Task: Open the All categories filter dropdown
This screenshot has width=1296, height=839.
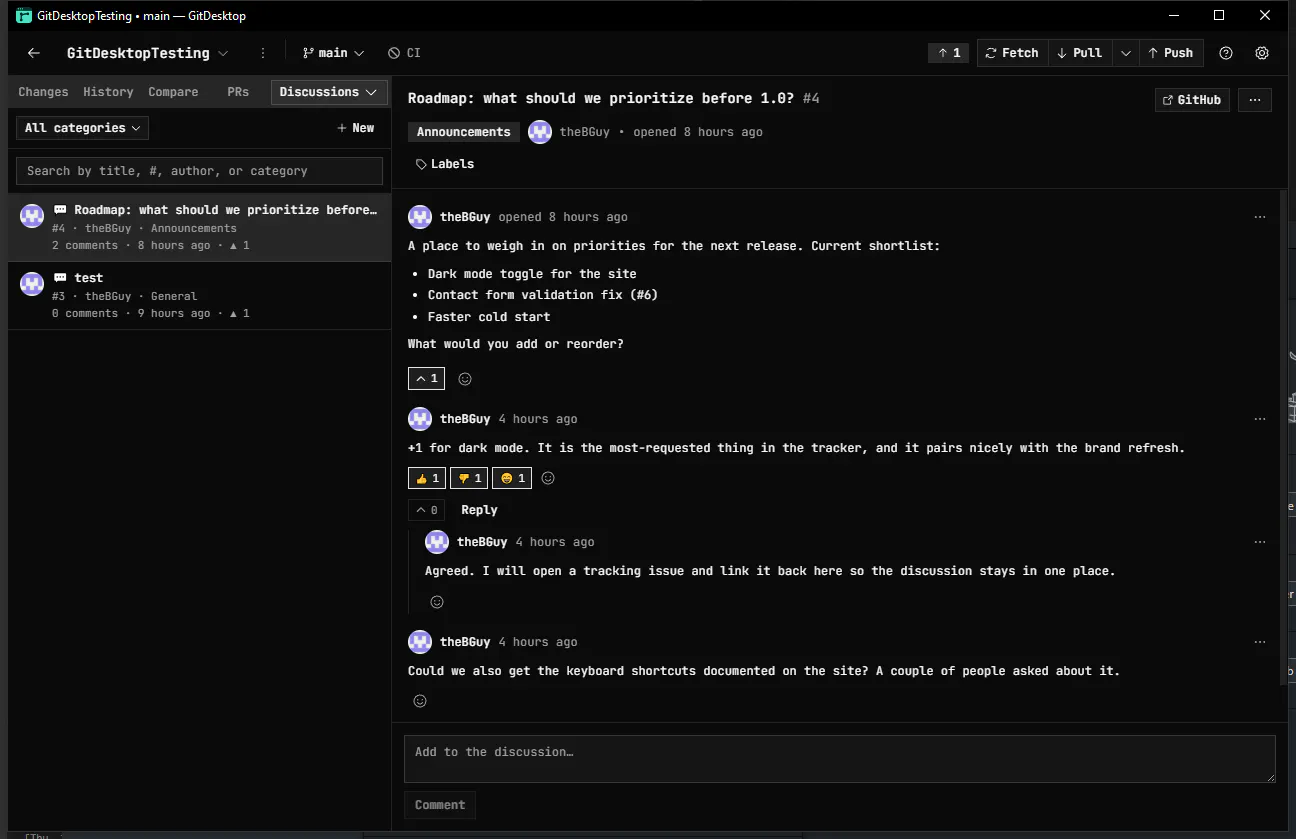Action: pyautogui.click(x=82, y=128)
